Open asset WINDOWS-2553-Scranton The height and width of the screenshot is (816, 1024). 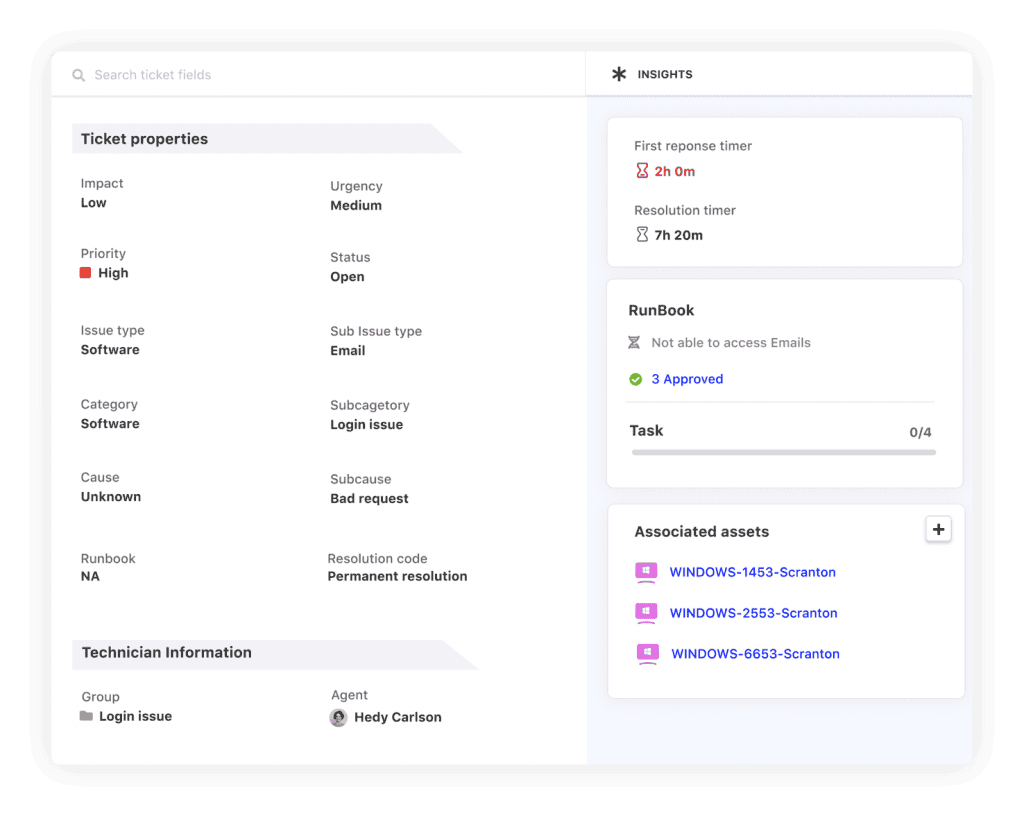tap(753, 613)
